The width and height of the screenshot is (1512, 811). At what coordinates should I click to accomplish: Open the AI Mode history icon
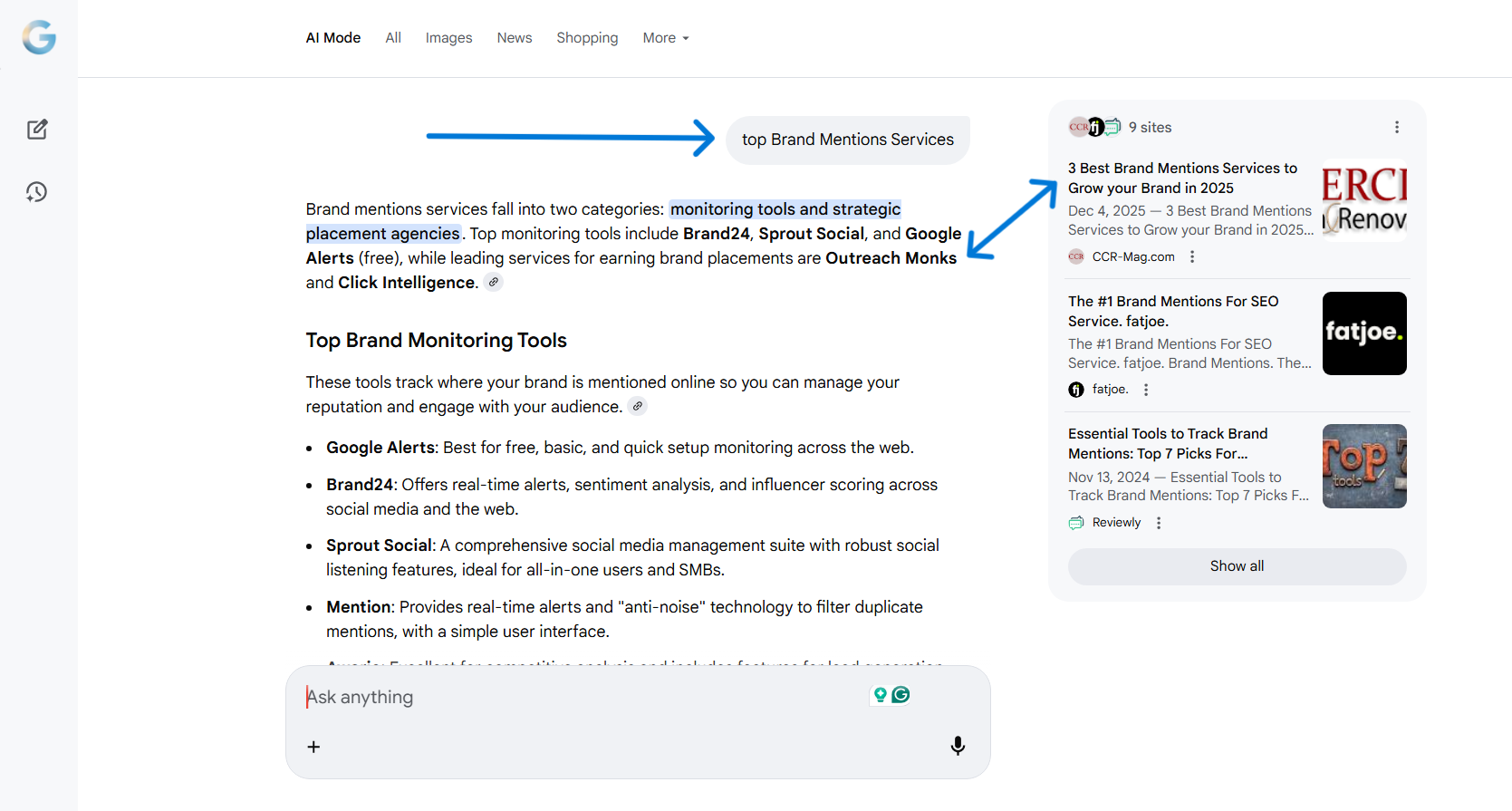(x=36, y=192)
